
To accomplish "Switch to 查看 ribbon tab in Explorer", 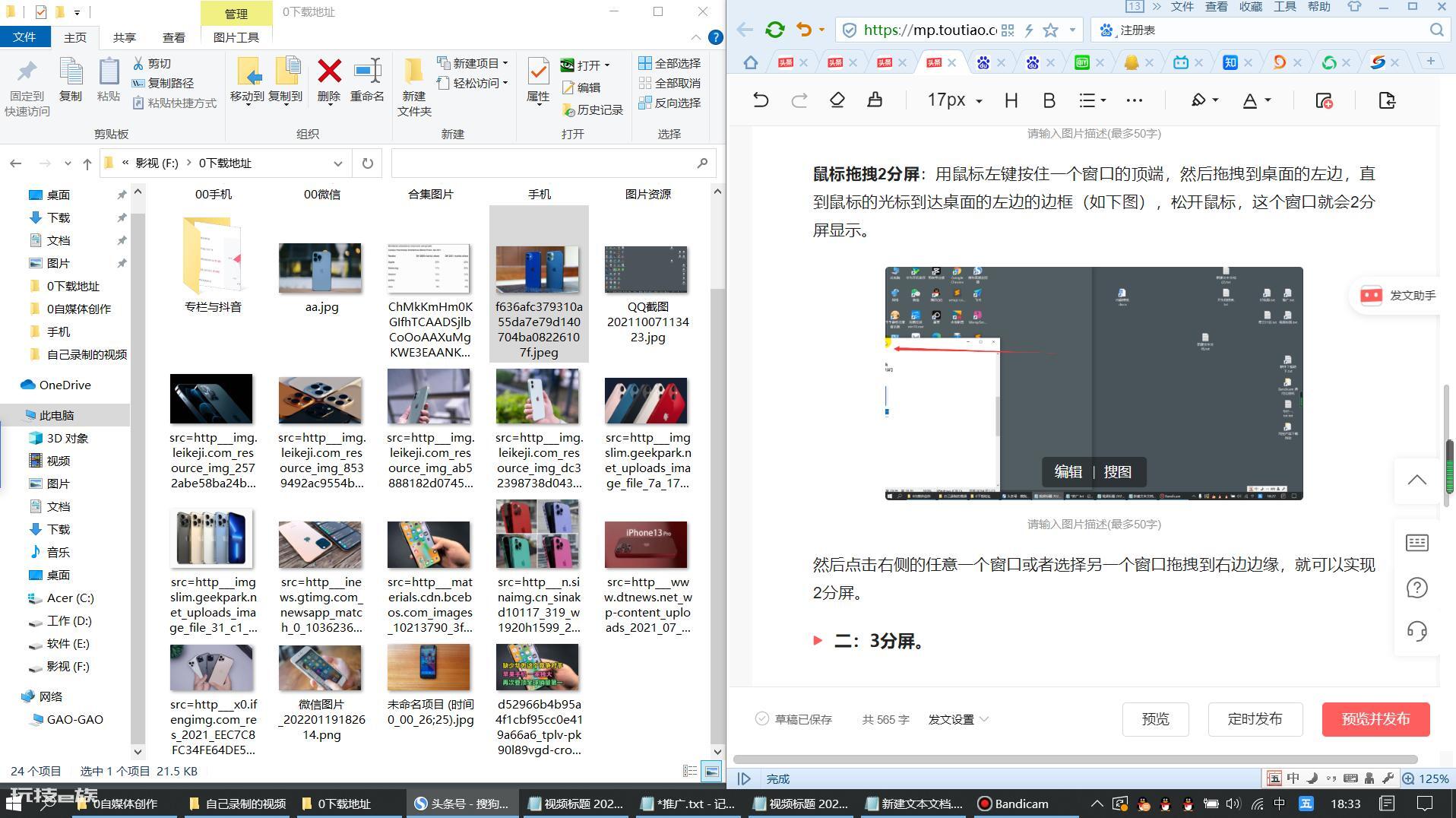I will point(173,37).
